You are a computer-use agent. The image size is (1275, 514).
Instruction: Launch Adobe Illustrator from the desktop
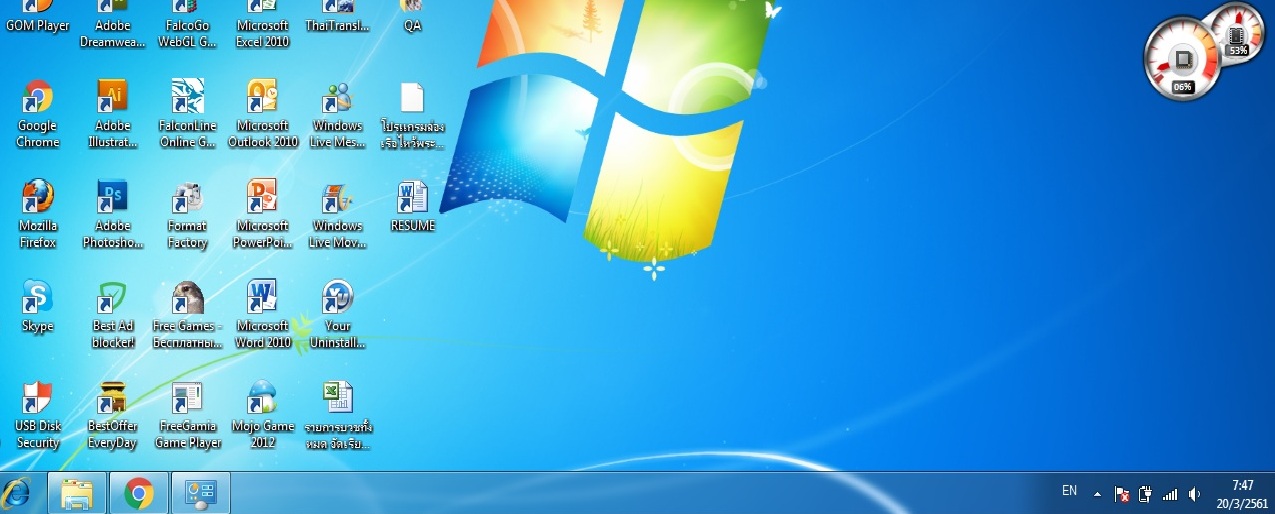click(x=112, y=97)
